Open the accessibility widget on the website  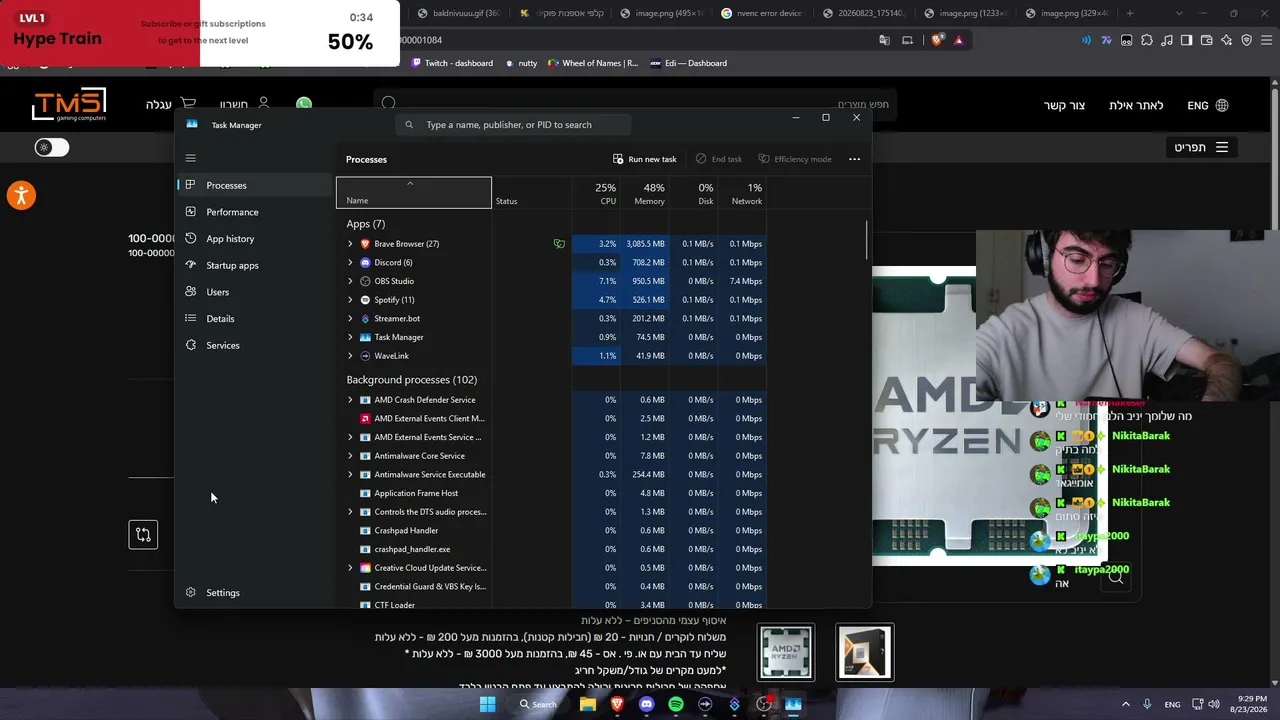click(x=21, y=195)
